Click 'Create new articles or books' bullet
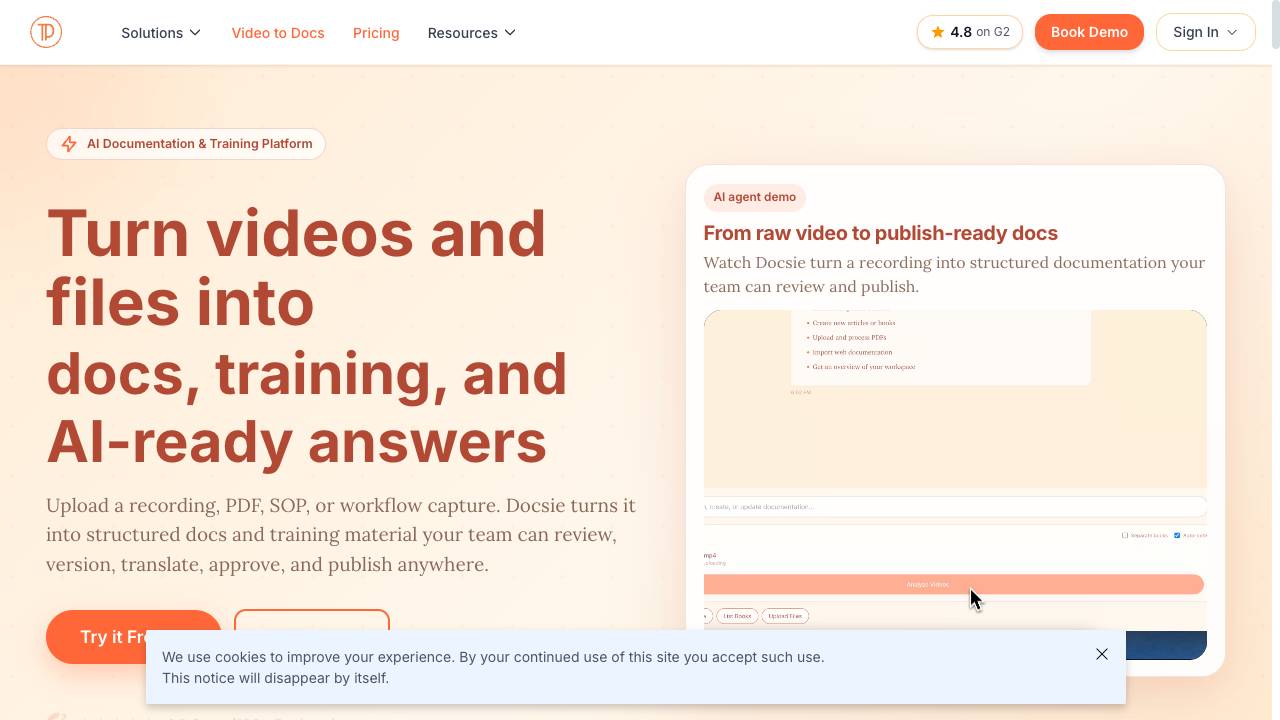This screenshot has width=1280, height=720. (851, 323)
